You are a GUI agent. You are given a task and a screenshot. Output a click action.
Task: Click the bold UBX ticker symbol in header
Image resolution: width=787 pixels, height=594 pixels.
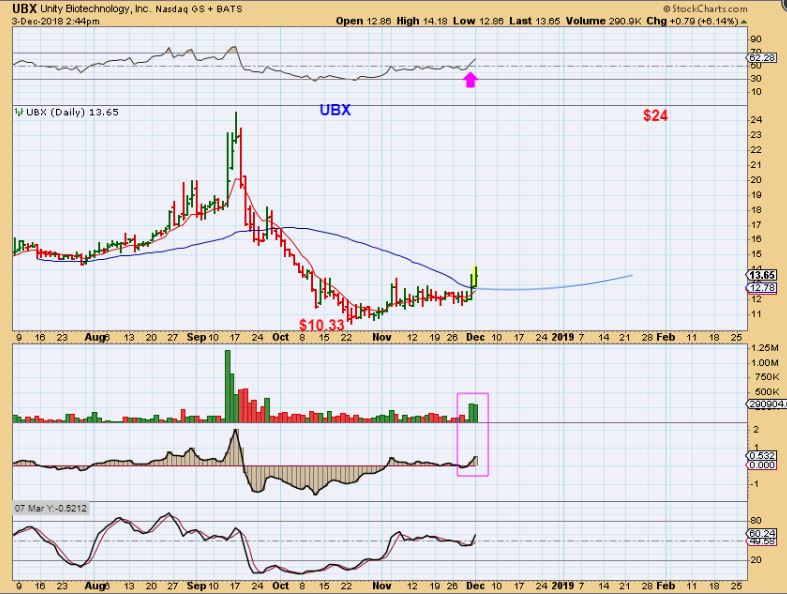[x=25, y=9]
